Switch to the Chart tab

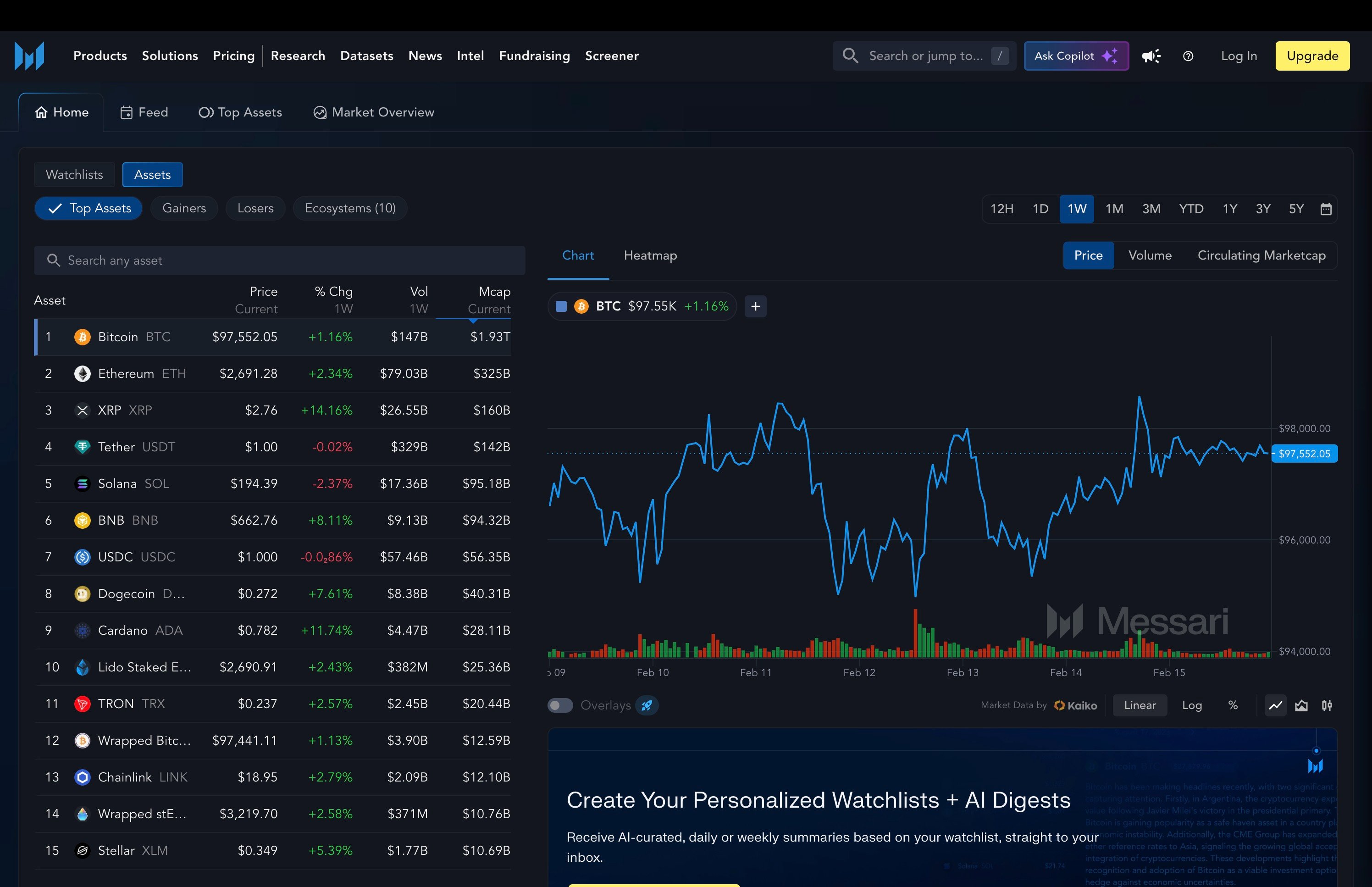(578, 255)
